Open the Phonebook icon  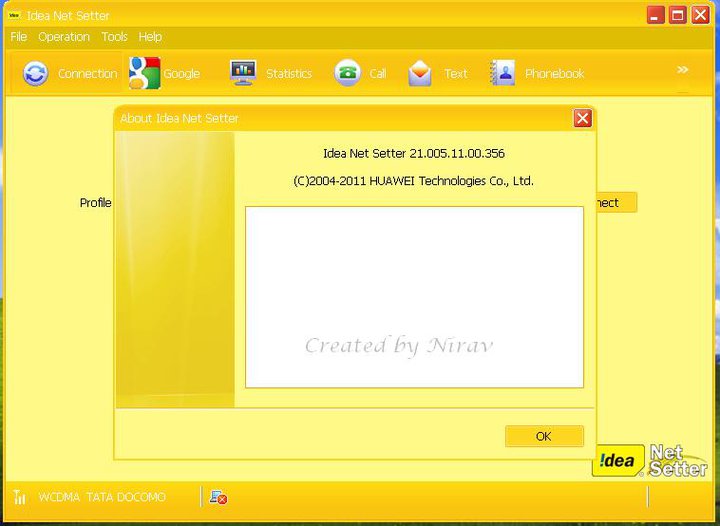502,73
